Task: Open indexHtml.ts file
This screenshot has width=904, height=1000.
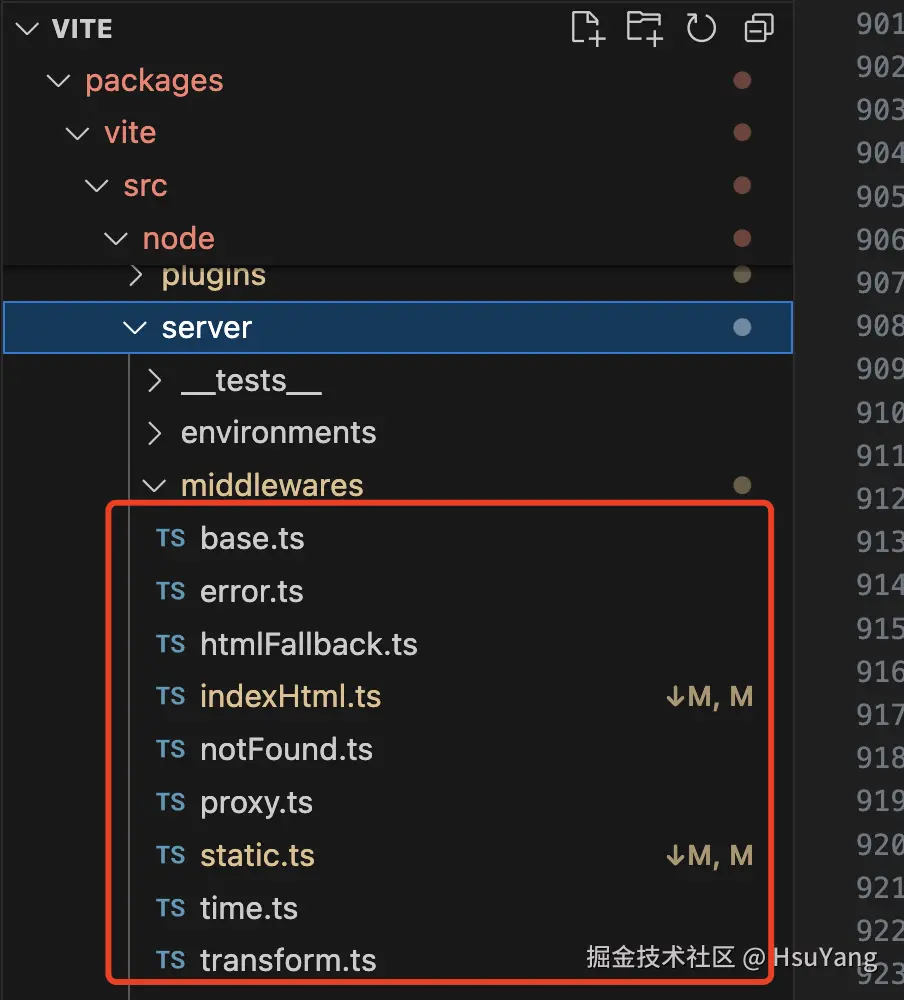Action: pos(290,697)
